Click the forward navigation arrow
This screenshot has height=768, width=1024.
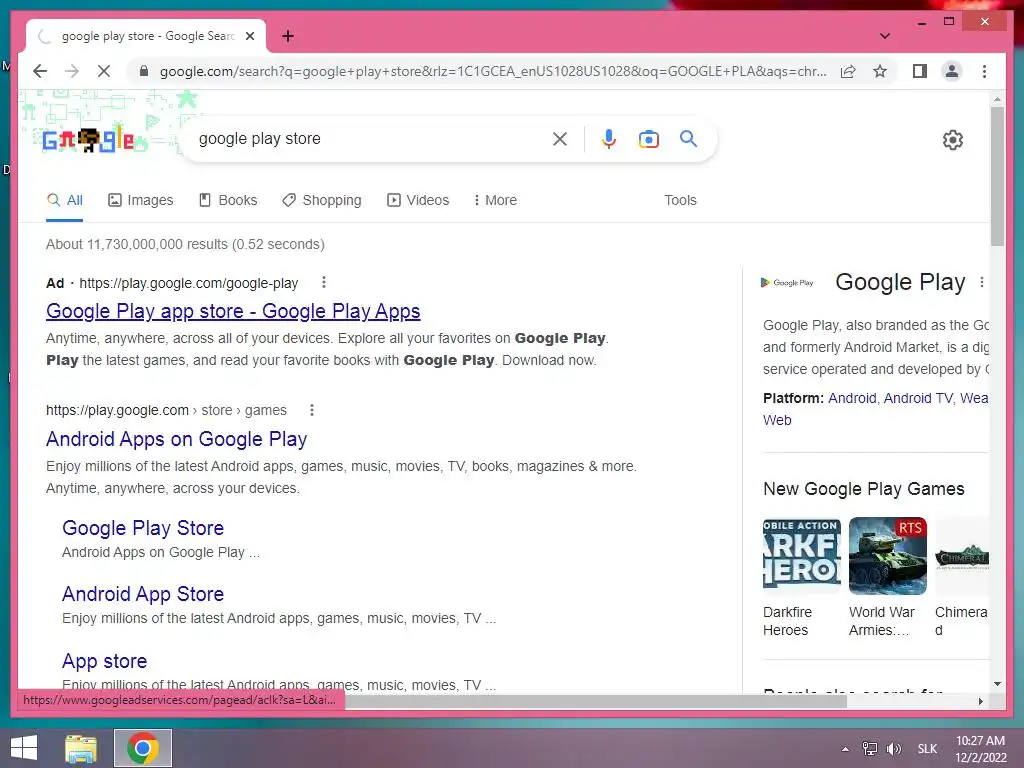click(72, 71)
